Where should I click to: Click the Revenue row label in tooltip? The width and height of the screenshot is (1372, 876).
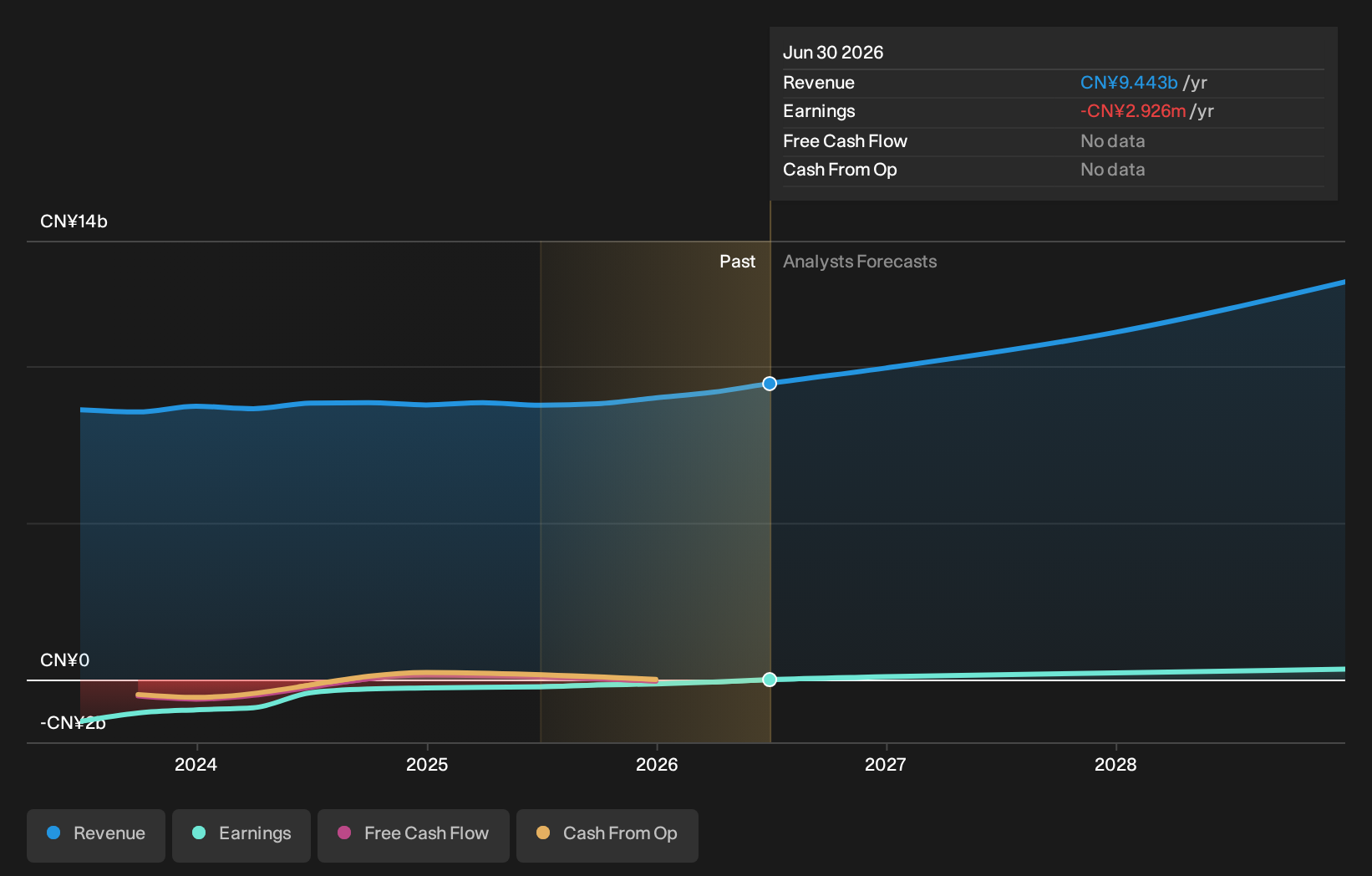(x=819, y=83)
